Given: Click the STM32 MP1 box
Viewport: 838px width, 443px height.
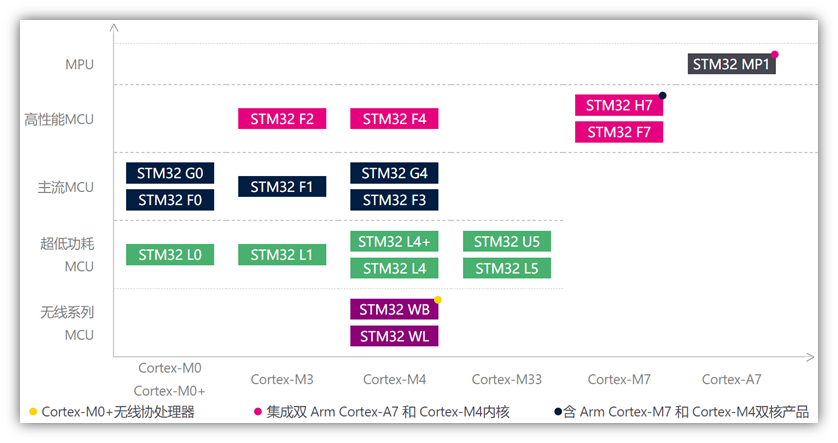Looking at the screenshot, I should pos(731,64).
